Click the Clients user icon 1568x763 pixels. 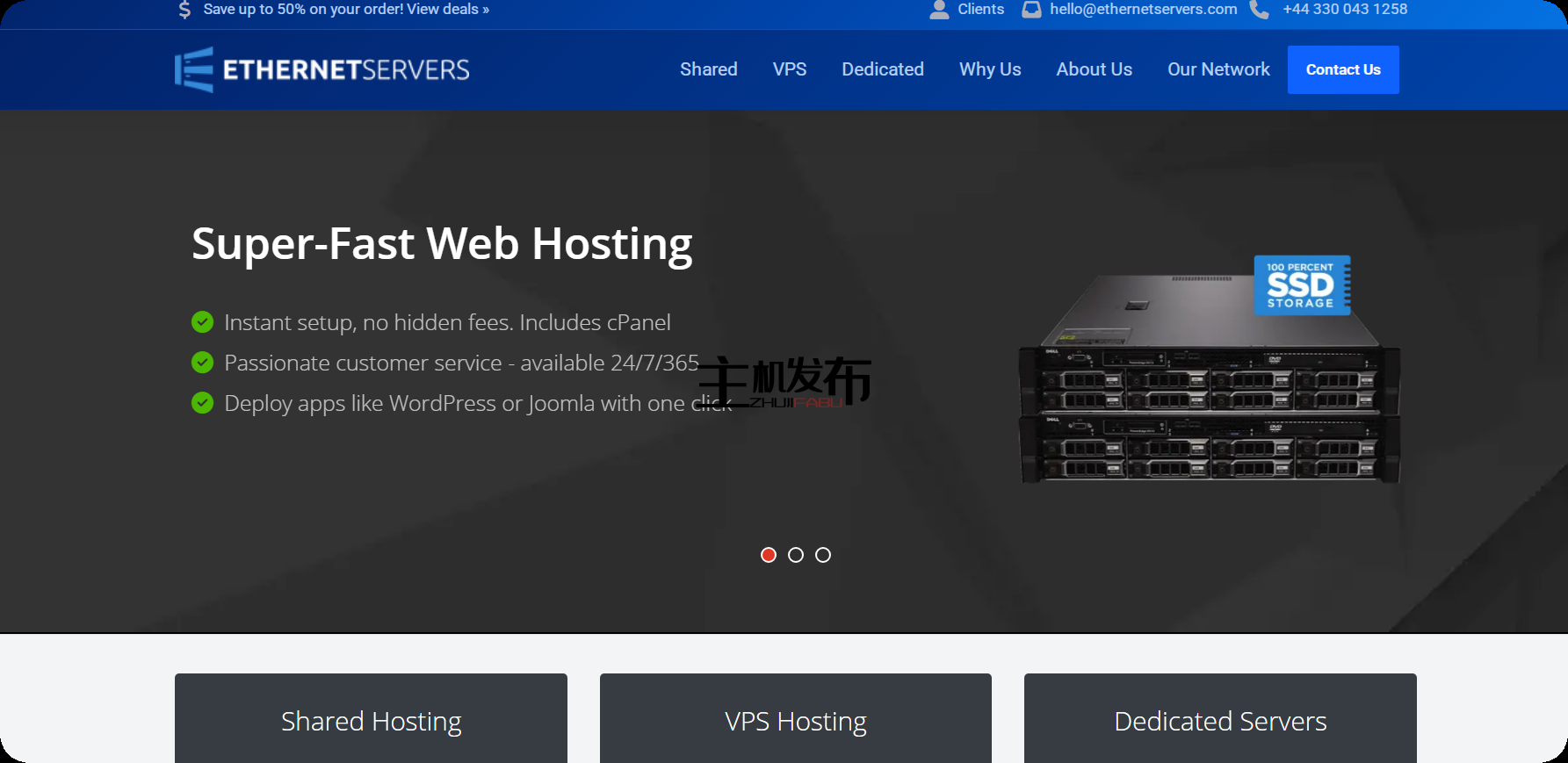click(939, 10)
